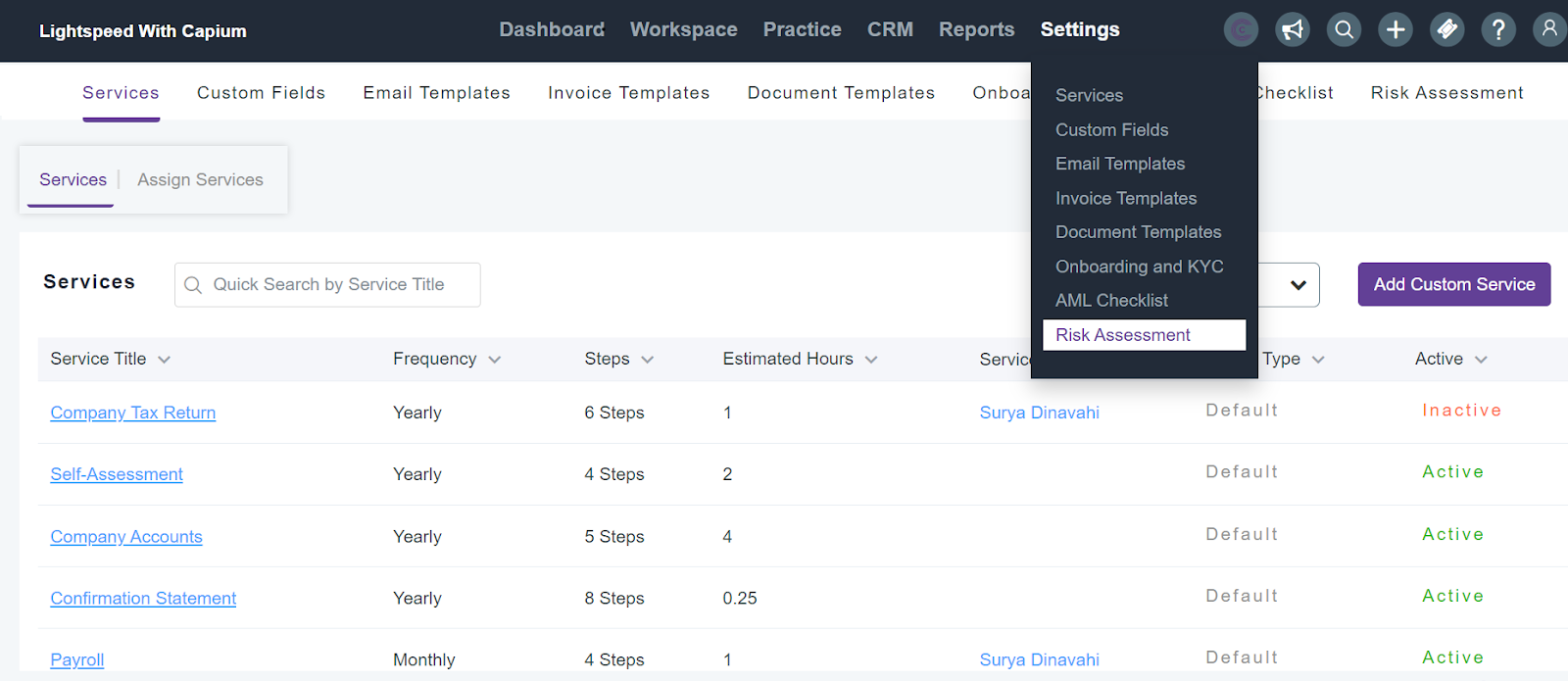Select Risk Assessment in Settings dropdown menu
The width and height of the screenshot is (1568, 681).
(x=1144, y=335)
